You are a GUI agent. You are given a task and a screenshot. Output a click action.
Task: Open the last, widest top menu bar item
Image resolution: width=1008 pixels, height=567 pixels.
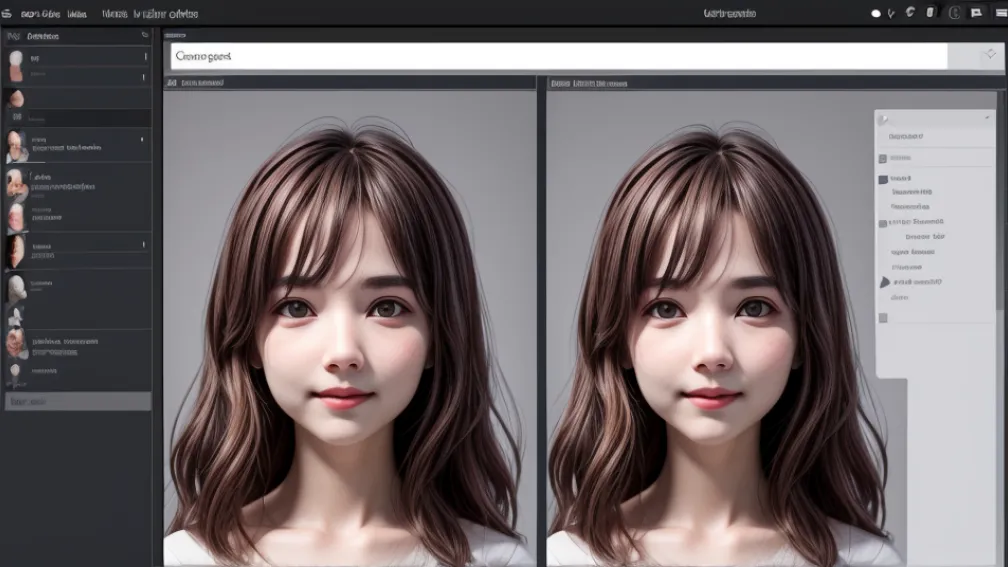[166, 14]
